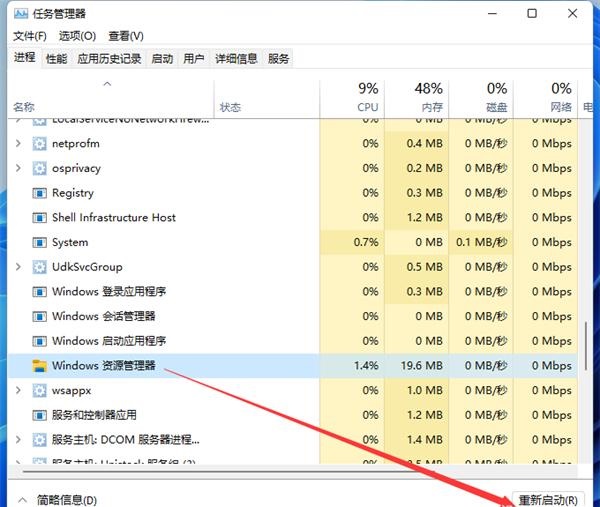Click the 1.0 MB memory value of wsappx

point(425,391)
